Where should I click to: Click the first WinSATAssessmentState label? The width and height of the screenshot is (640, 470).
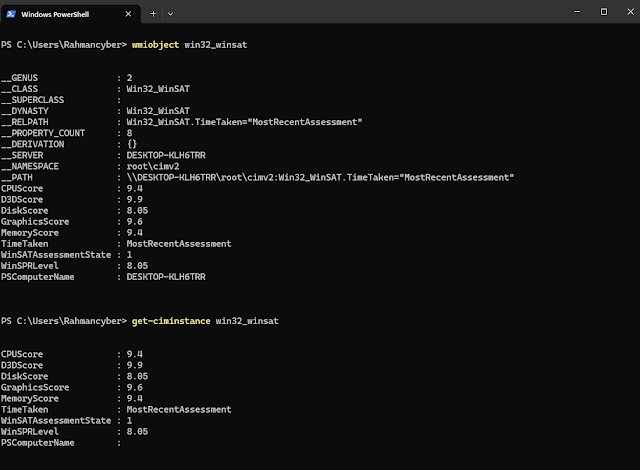[x=56, y=255]
